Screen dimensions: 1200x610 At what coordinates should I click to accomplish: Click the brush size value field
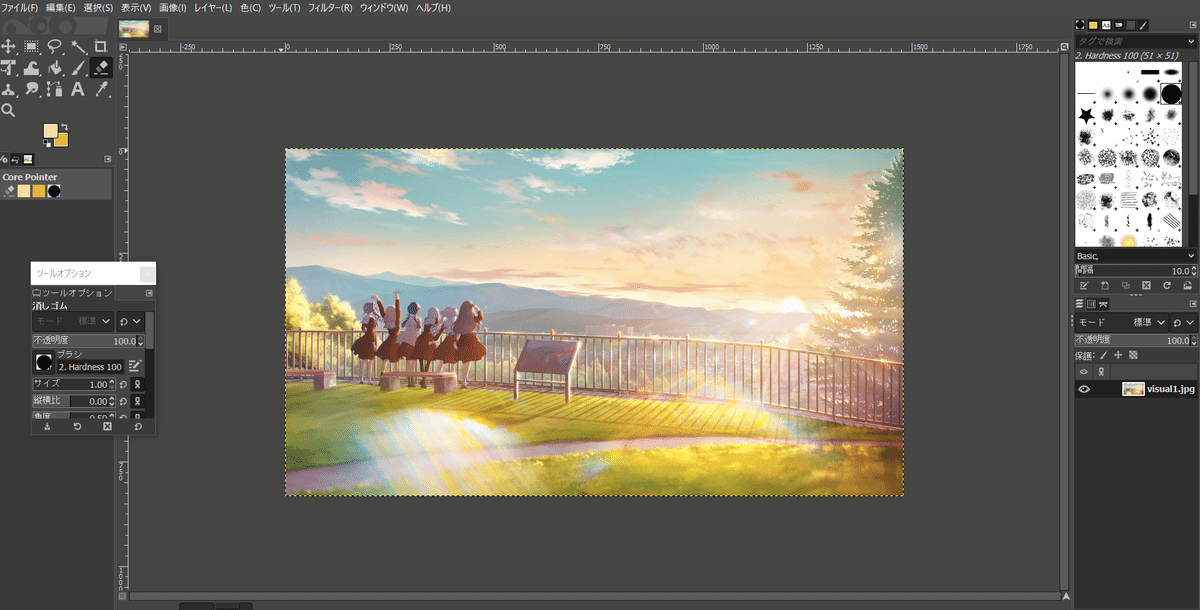click(74, 384)
